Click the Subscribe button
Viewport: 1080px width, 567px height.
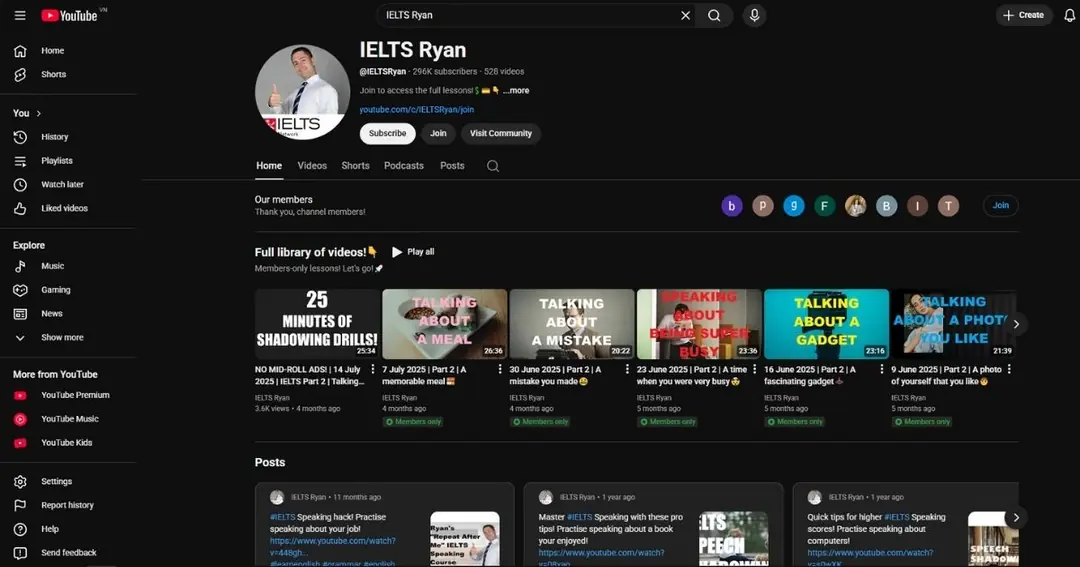pyautogui.click(x=387, y=134)
